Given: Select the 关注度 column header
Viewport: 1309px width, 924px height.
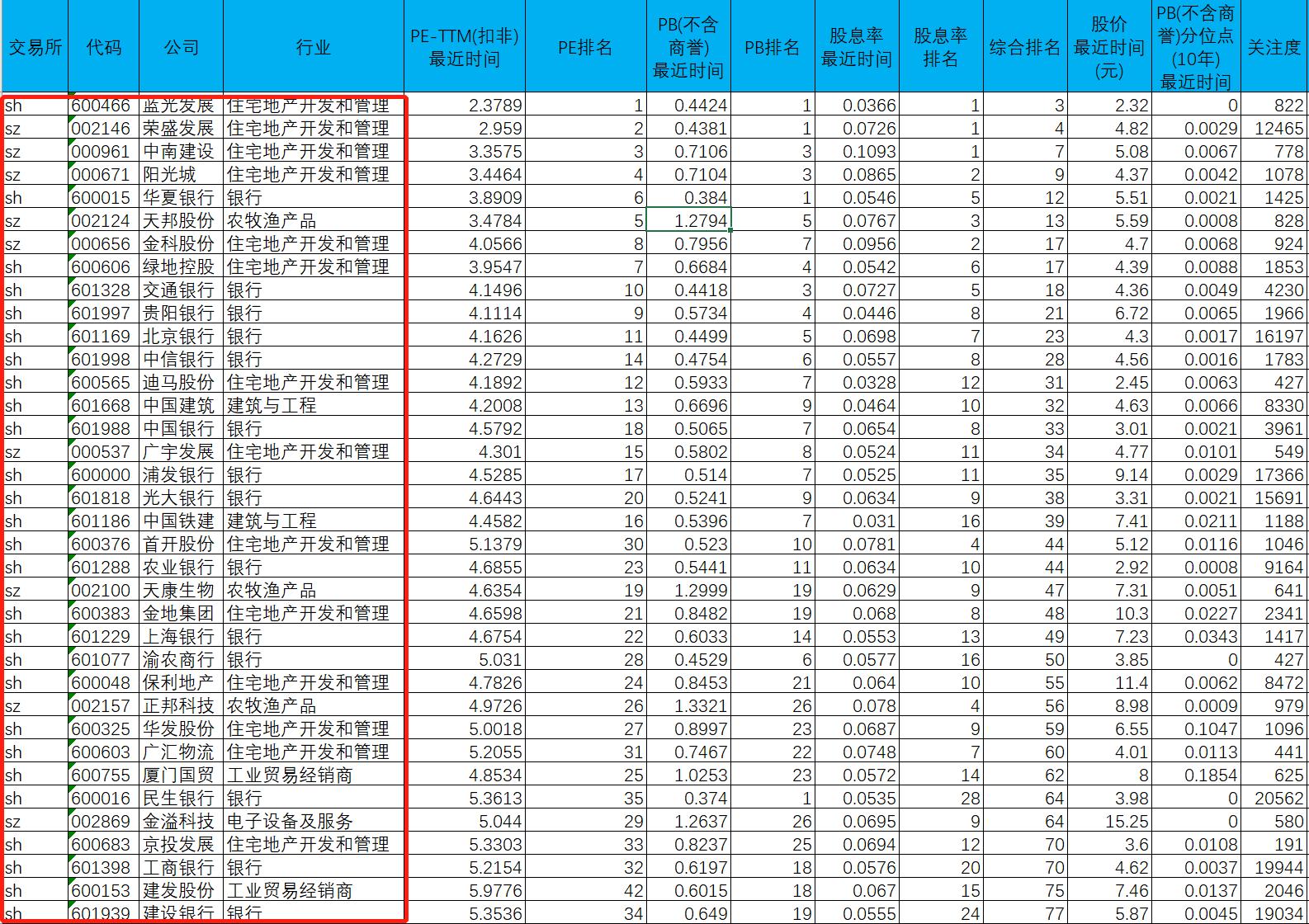Looking at the screenshot, I should pos(1274,47).
